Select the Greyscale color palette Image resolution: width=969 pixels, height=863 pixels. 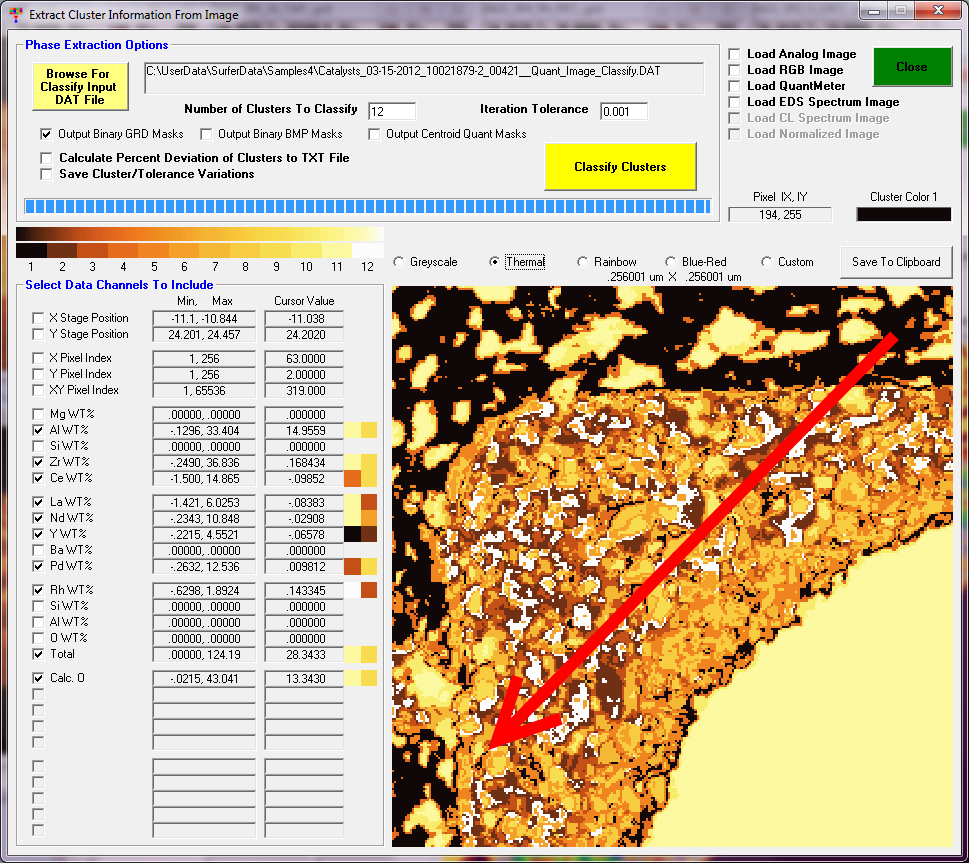(x=399, y=262)
